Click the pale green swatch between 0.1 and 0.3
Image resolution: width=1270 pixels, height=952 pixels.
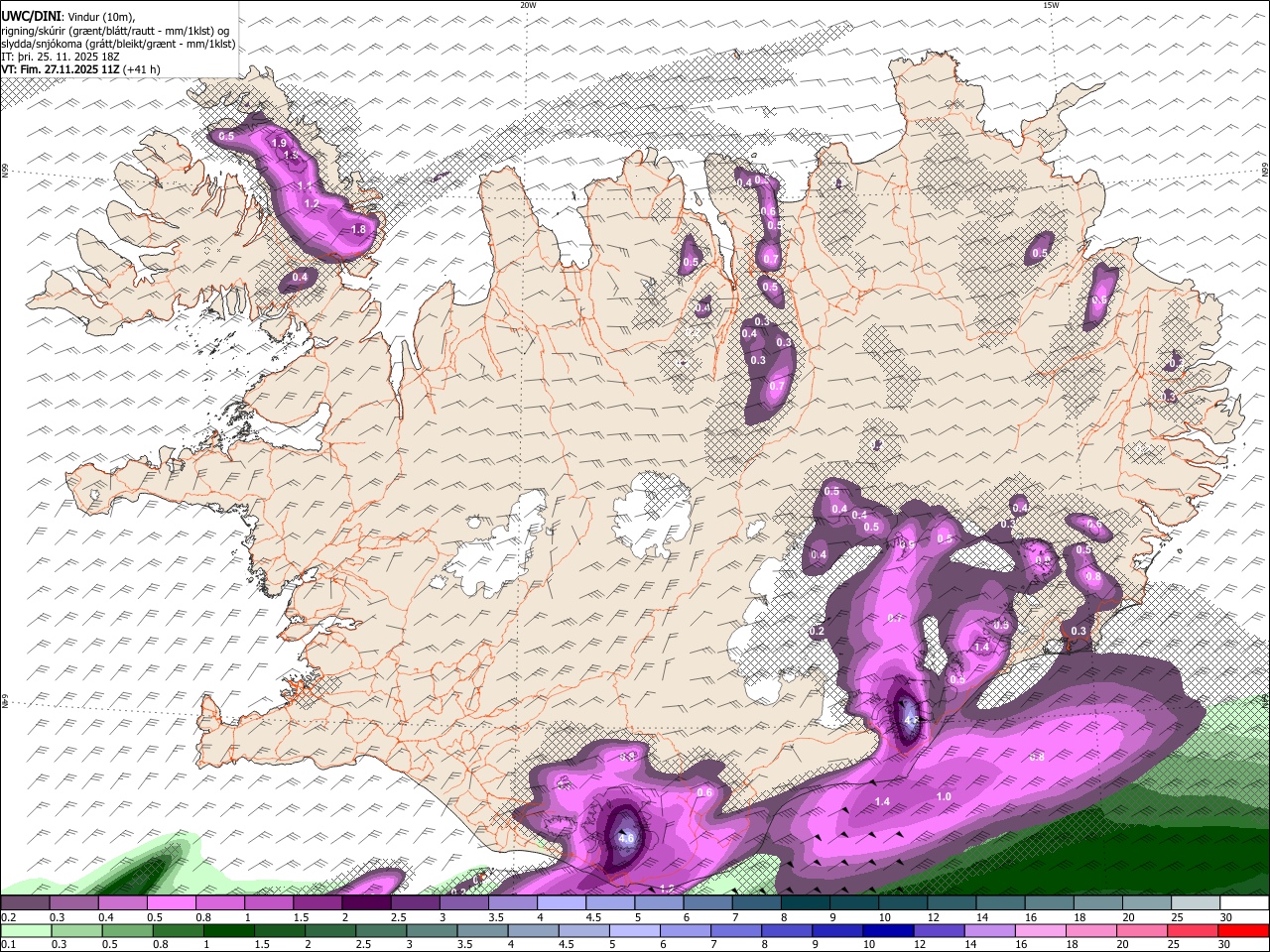point(26,930)
